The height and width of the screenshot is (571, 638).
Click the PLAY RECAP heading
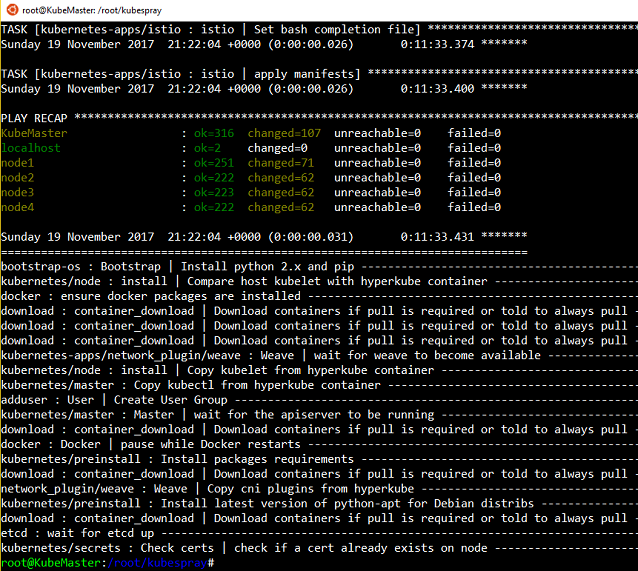[34, 118]
